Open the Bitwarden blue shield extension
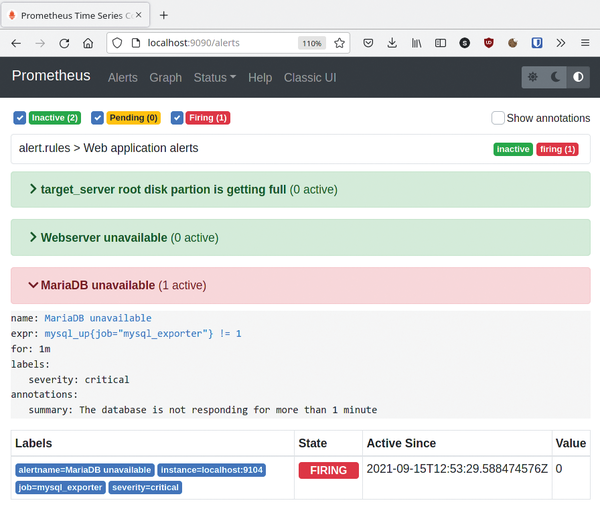Screen dimensions: 600x519 point(537,43)
